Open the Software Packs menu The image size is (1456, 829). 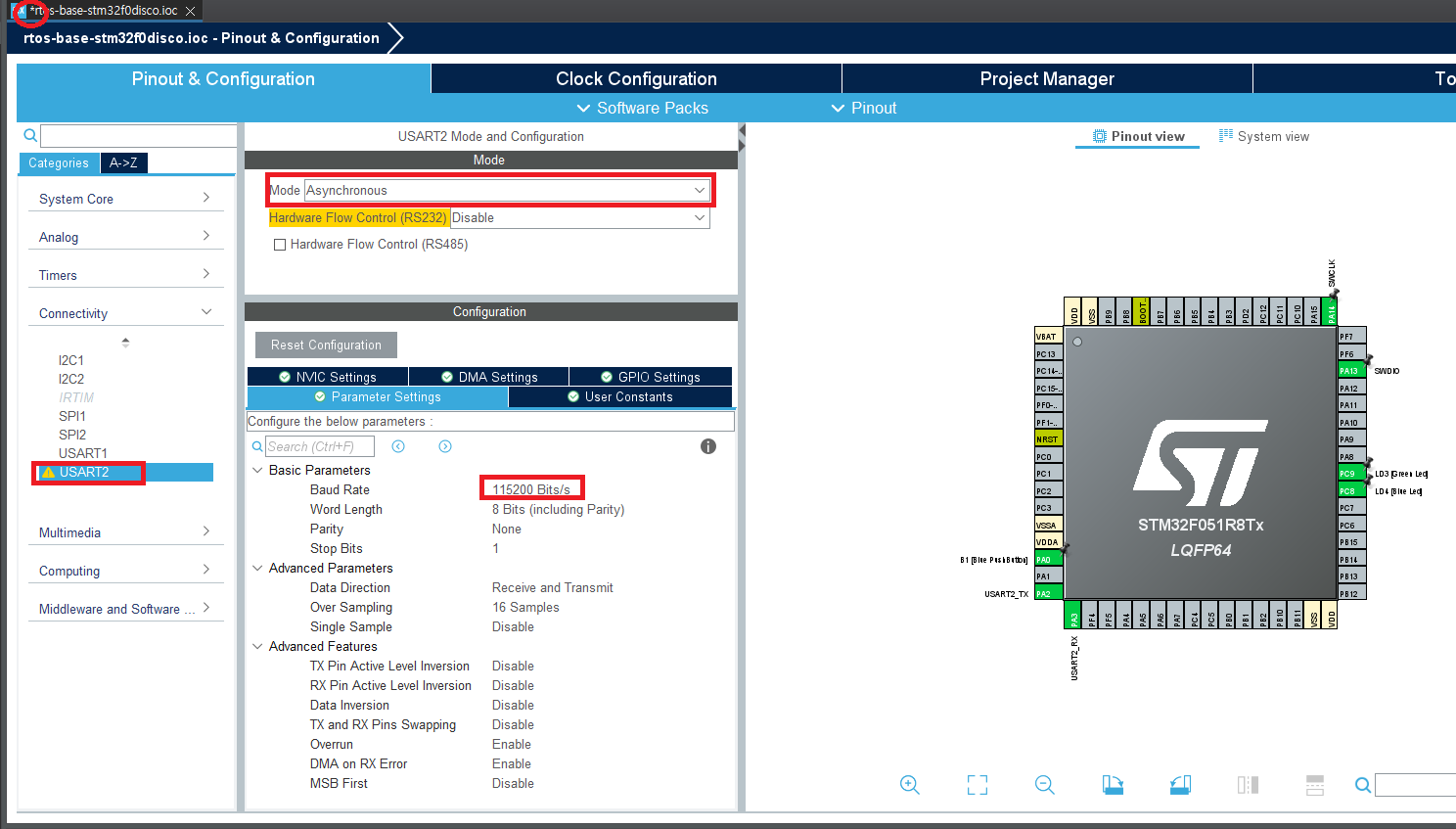pyautogui.click(x=642, y=108)
